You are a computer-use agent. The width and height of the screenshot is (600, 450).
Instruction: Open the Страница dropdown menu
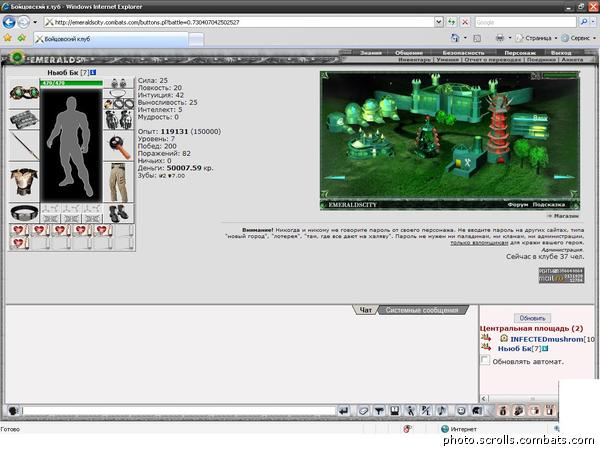click(x=535, y=38)
